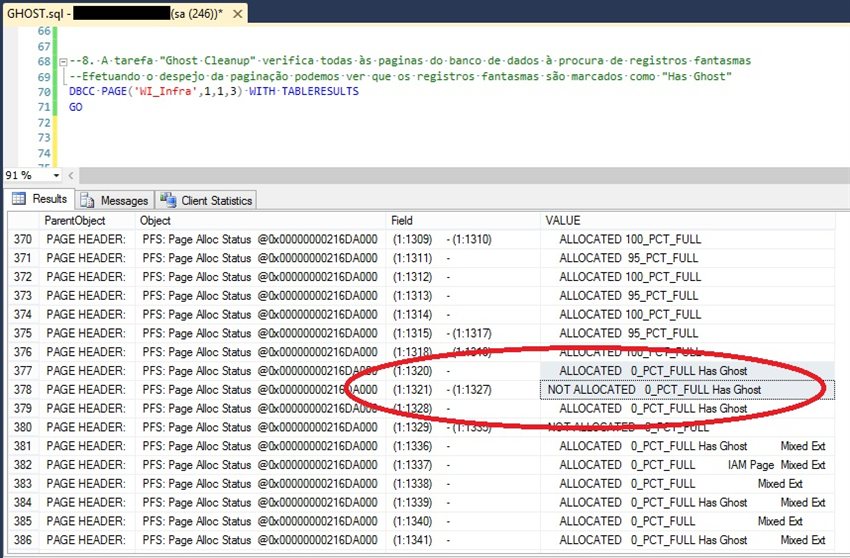The width and height of the screenshot is (850, 558).
Task: Select row header 370
Action: 23,239
